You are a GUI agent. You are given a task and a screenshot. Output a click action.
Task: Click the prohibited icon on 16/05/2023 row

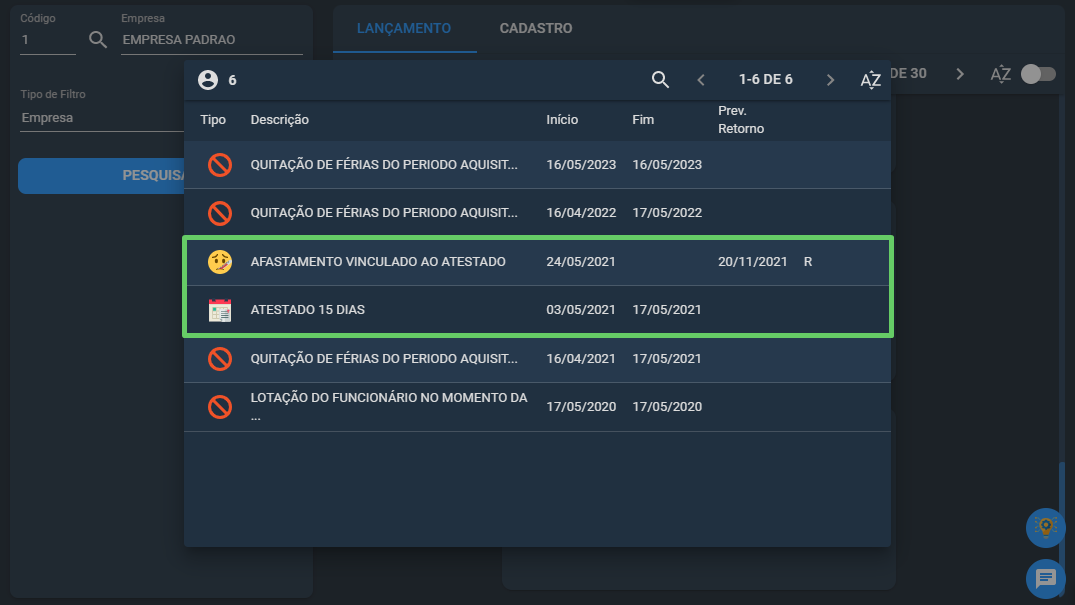pos(220,165)
